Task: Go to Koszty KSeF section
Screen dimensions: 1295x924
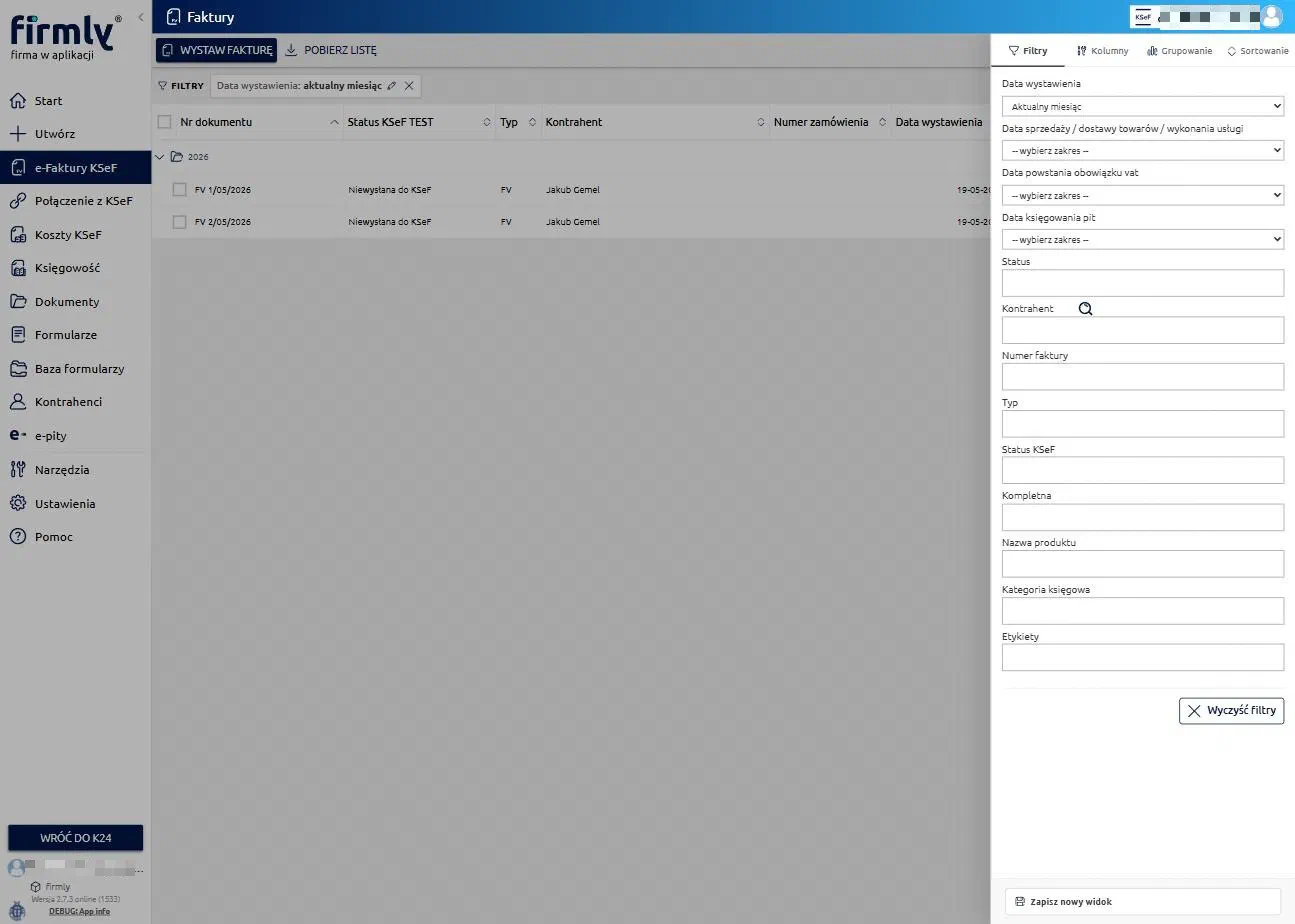Action: pos(56,235)
